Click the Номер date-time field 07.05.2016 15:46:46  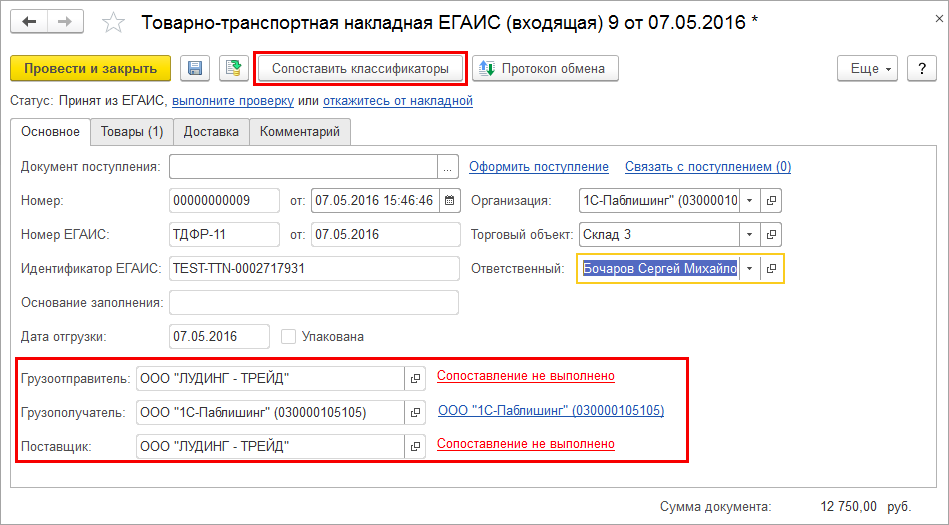[x=375, y=200]
